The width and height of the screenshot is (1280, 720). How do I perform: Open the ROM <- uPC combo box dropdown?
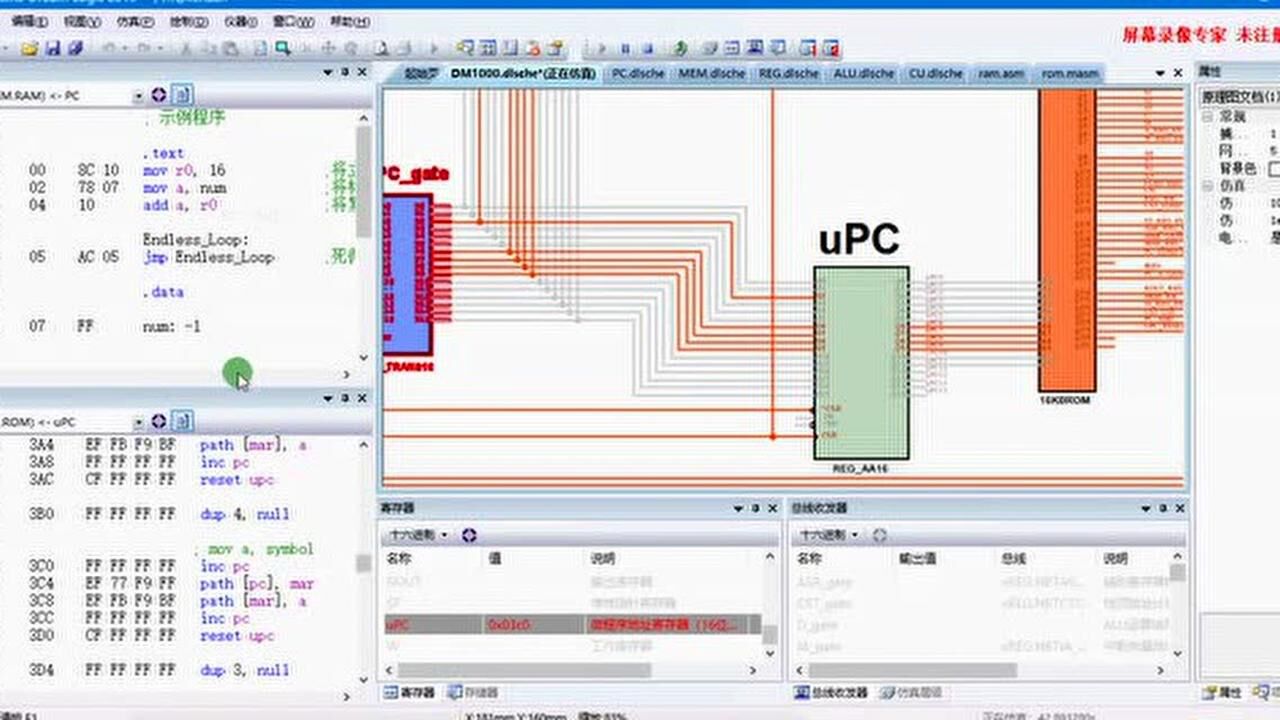tap(138, 422)
